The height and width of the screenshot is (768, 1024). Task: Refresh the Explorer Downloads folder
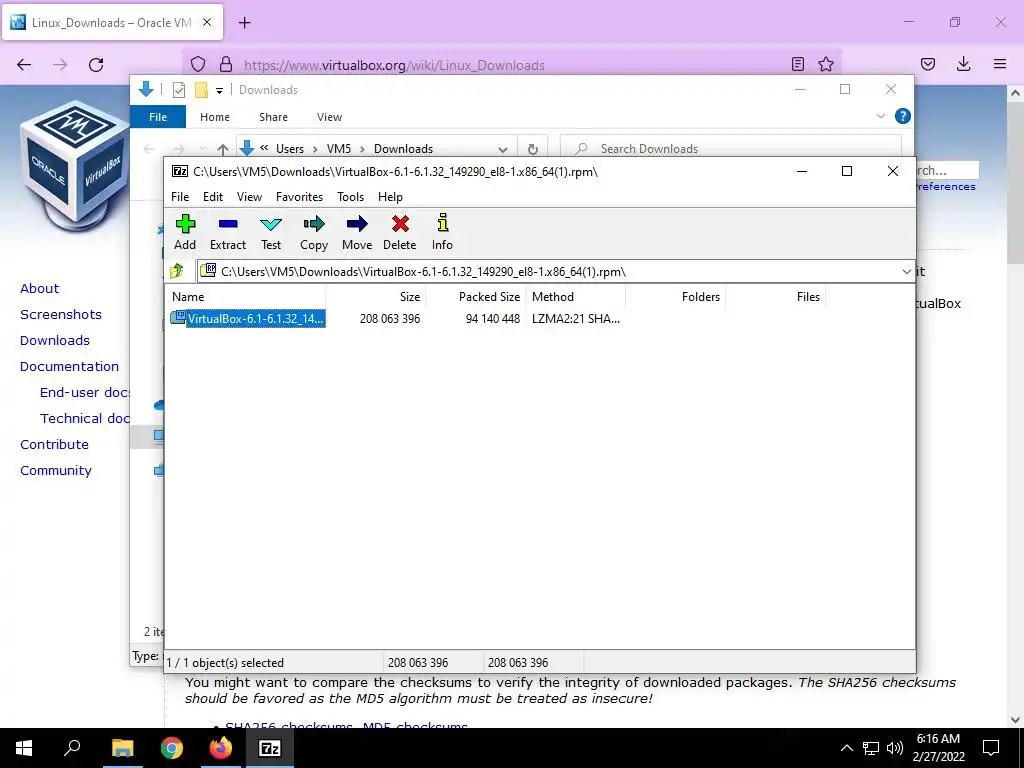point(533,149)
